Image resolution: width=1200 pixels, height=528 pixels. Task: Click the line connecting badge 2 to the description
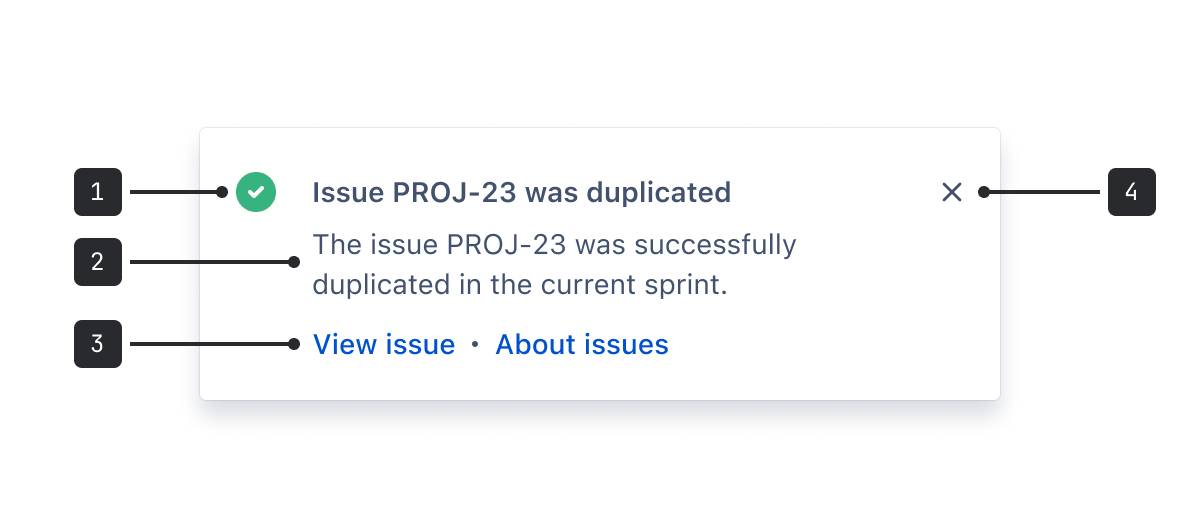point(209,262)
